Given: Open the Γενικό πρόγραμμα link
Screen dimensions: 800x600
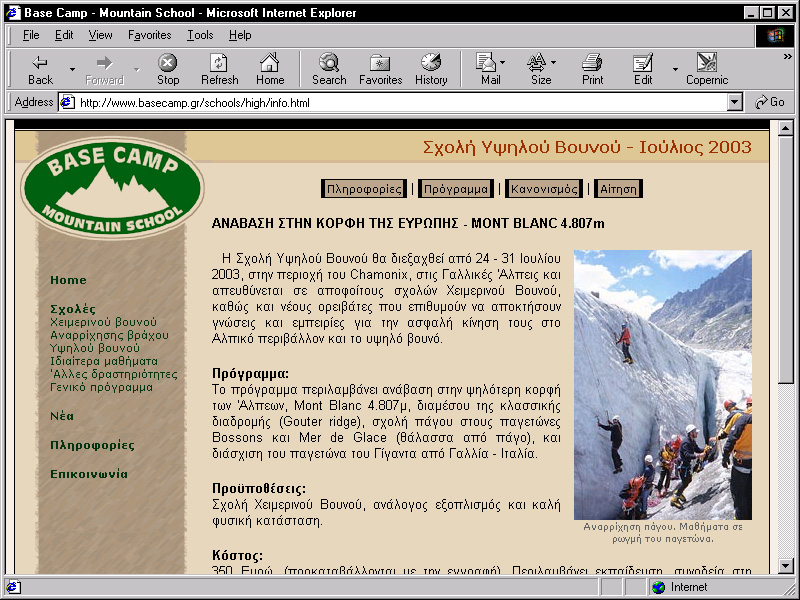Looking at the screenshot, I should tap(102, 387).
